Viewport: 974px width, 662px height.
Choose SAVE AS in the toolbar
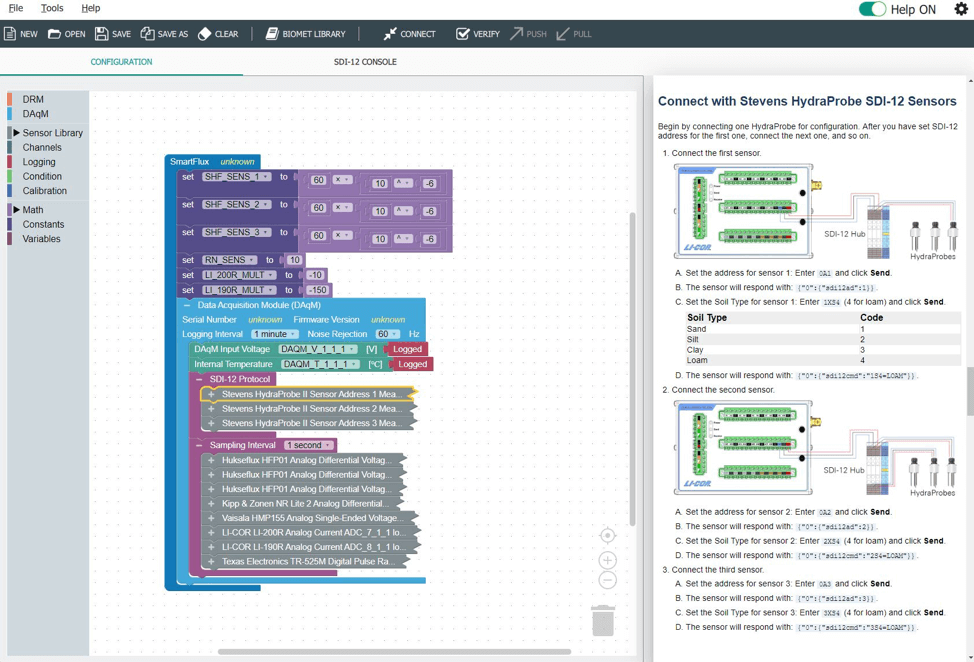coord(164,34)
